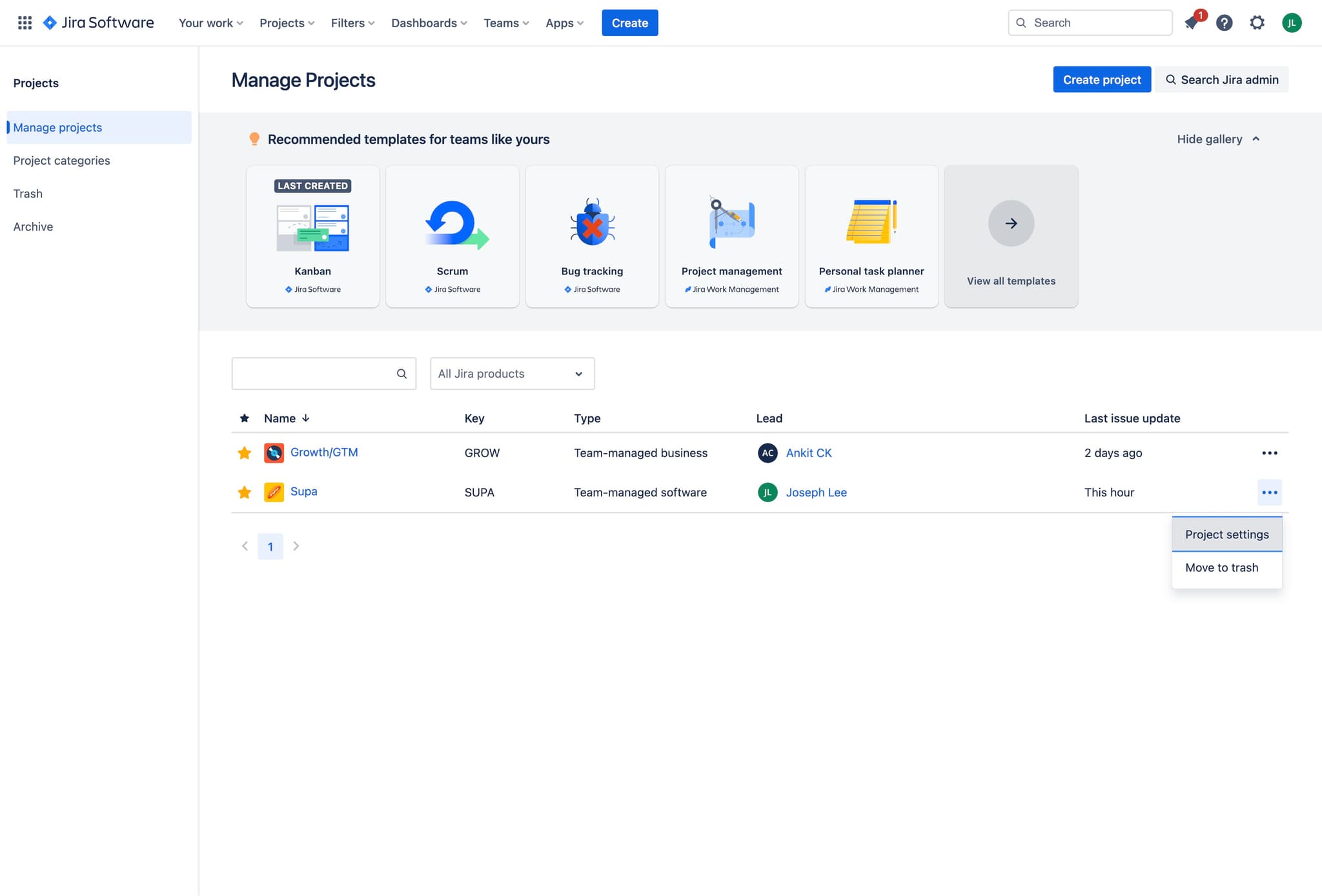Image resolution: width=1322 pixels, height=896 pixels.
Task: Select Project settings from the menu
Action: pos(1226,535)
